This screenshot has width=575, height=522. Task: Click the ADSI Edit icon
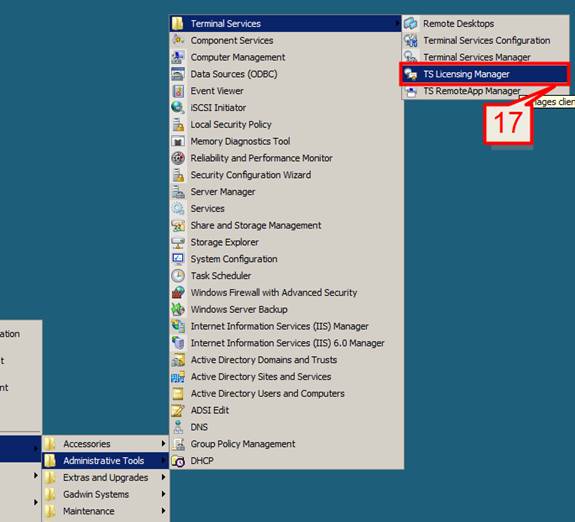tap(178, 410)
